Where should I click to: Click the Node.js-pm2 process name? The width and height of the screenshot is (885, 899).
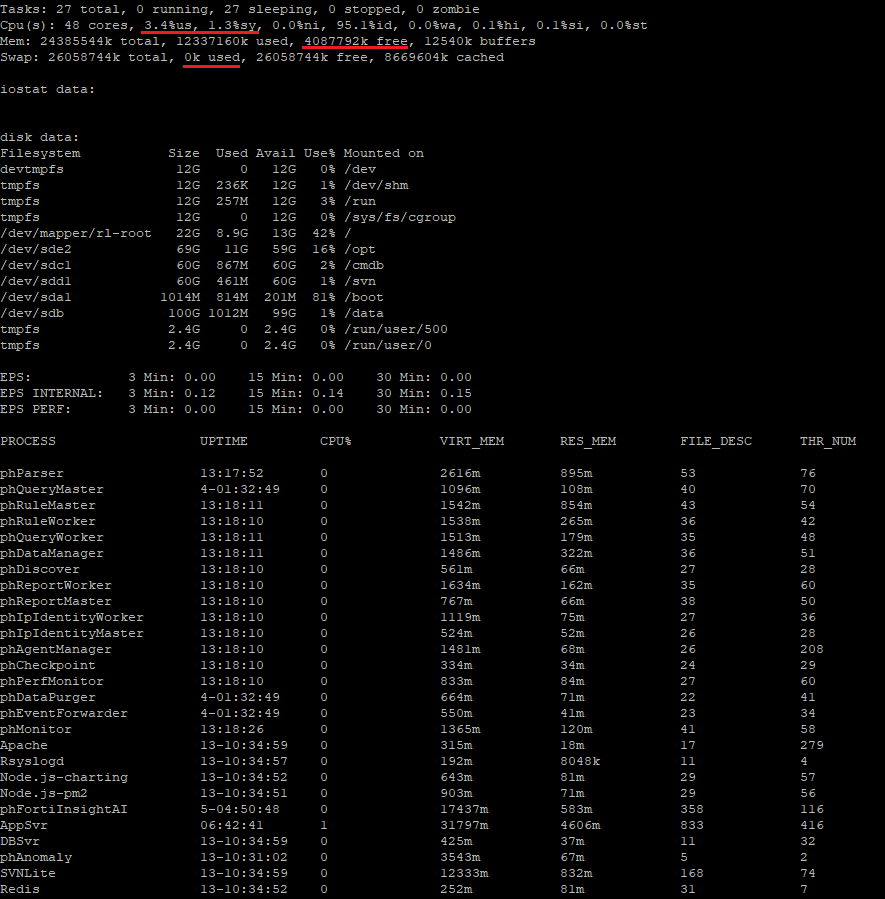(44, 795)
